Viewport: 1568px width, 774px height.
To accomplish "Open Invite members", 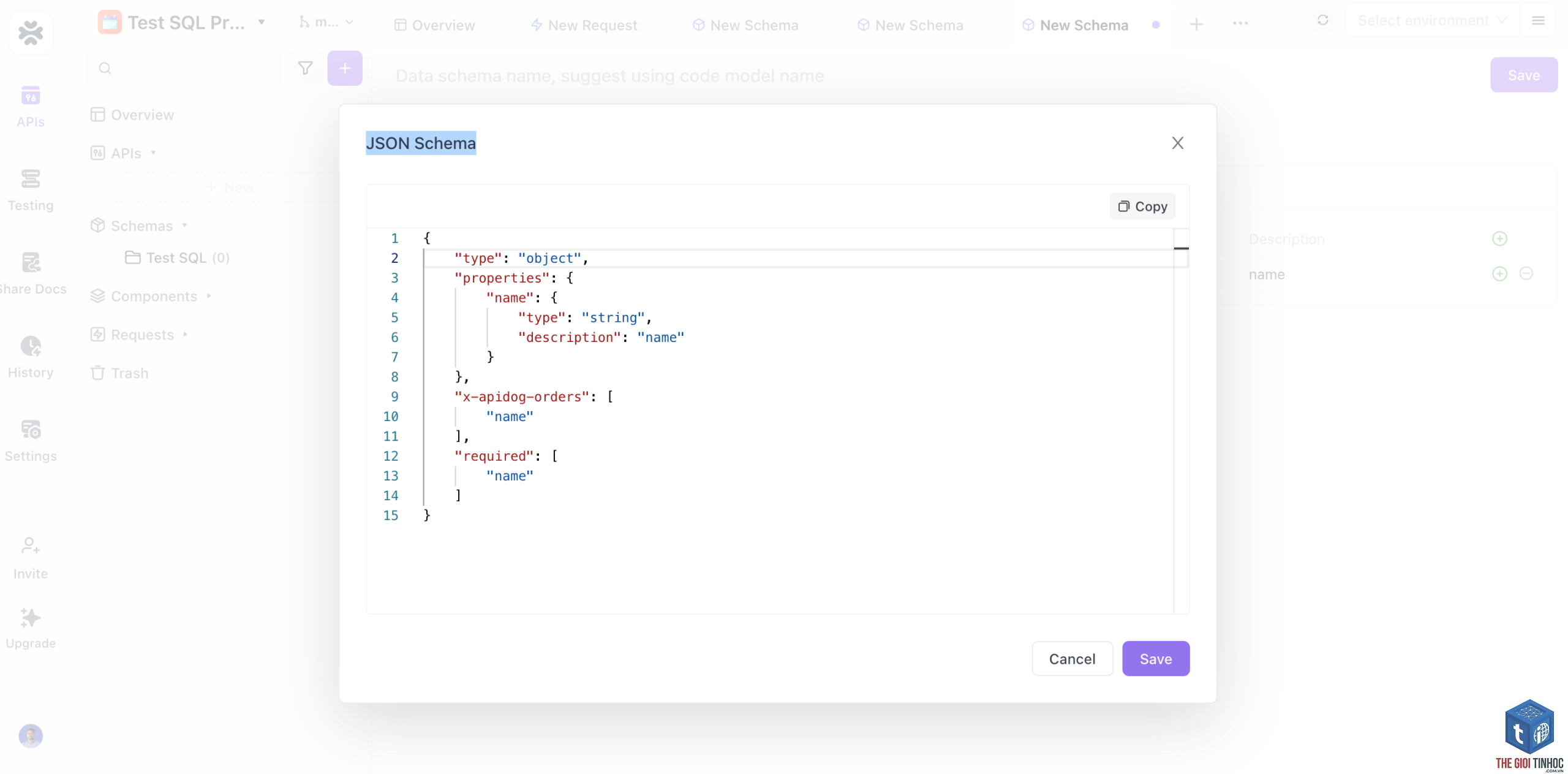I will click(x=31, y=558).
